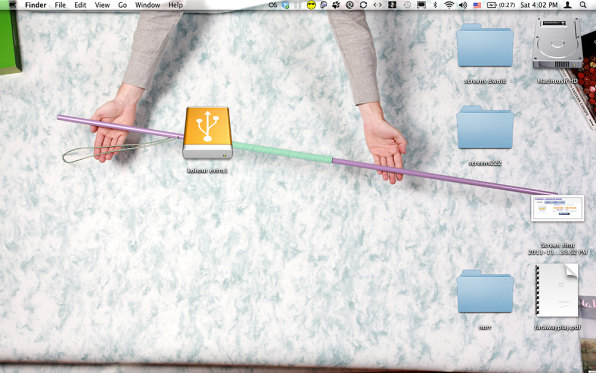
Task: Click the blue shield menu bar icon
Action: (x=285, y=5)
